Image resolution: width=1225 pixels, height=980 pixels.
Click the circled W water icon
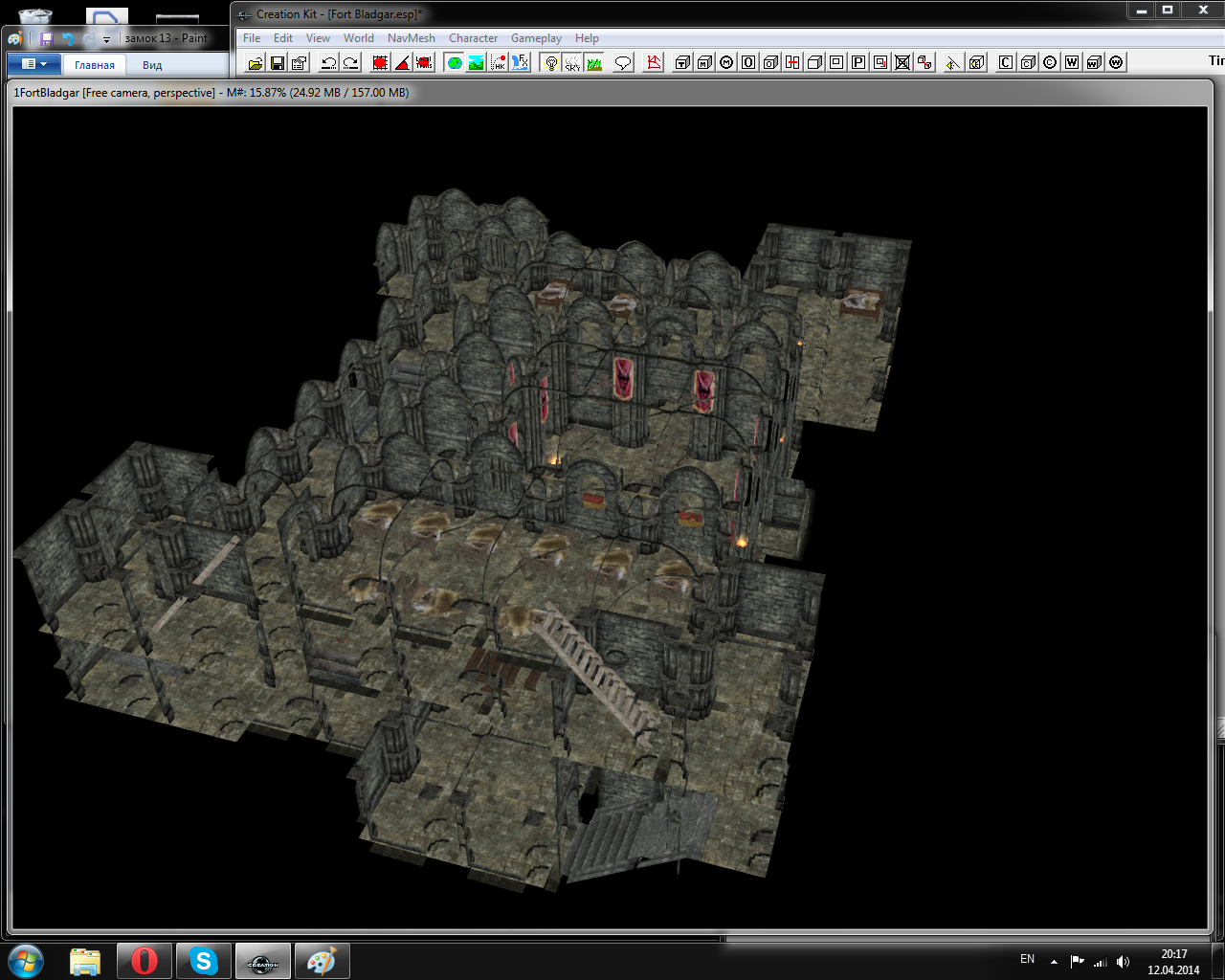[1116, 62]
